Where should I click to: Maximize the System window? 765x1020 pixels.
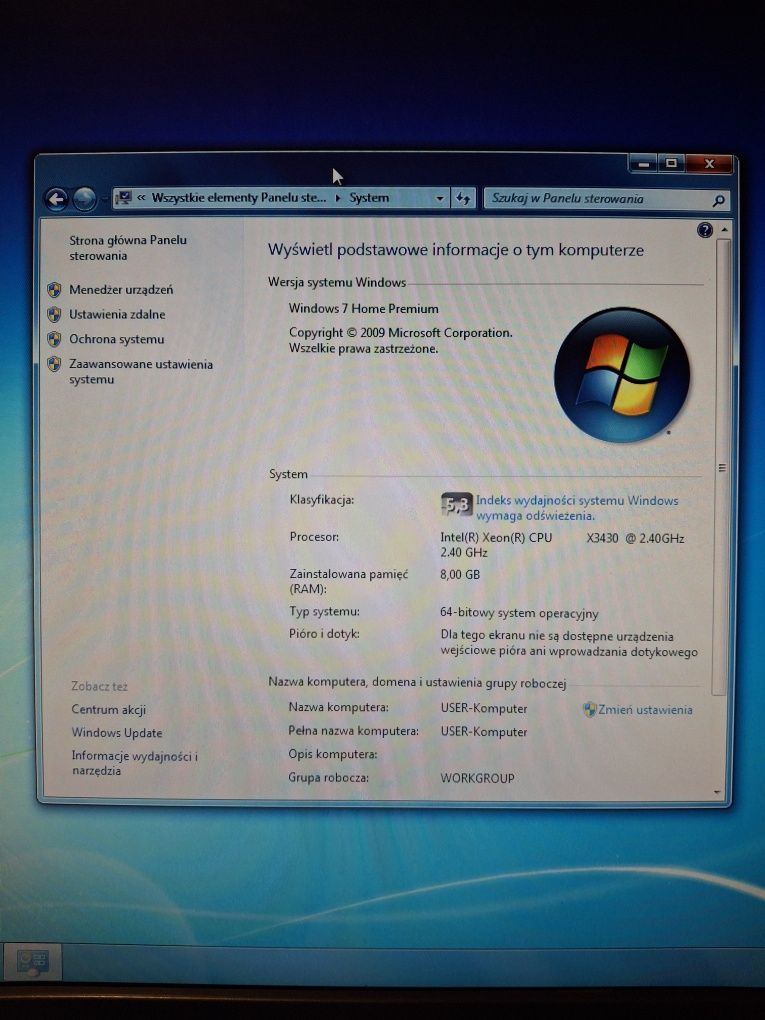tap(671, 163)
